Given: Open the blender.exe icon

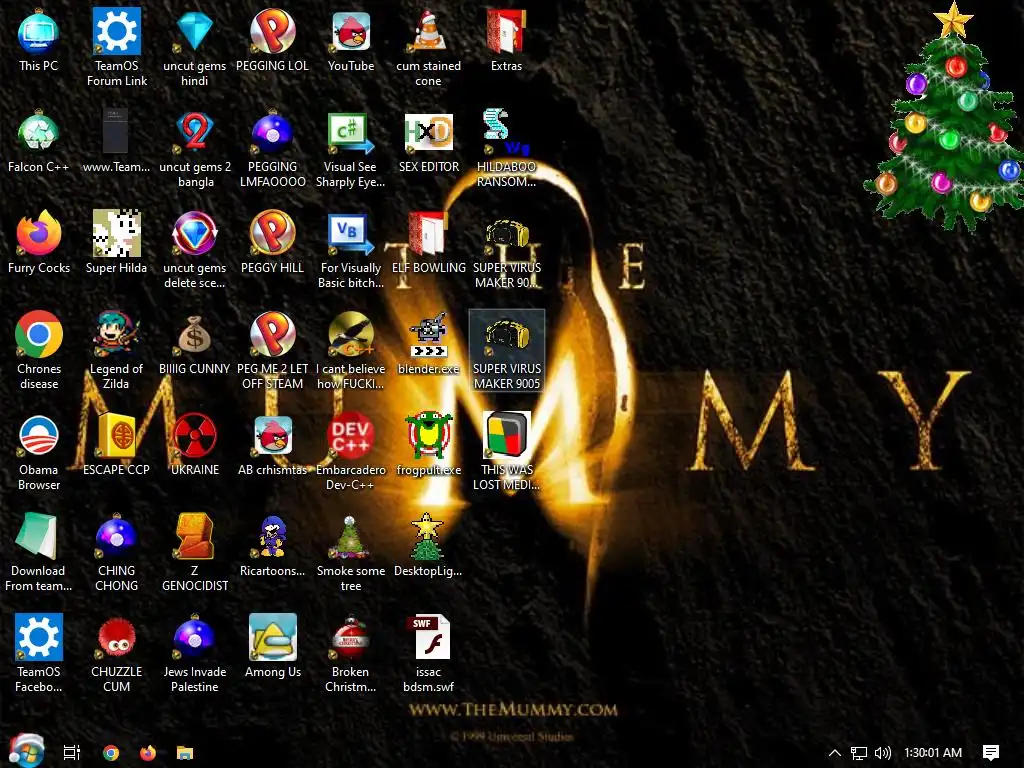Looking at the screenshot, I should pos(428,344).
